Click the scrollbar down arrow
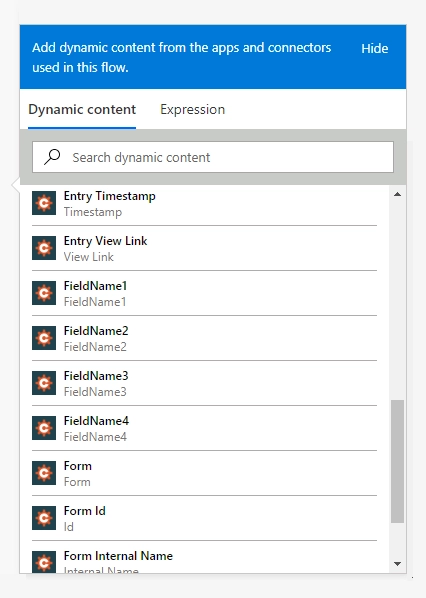 (x=397, y=564)
